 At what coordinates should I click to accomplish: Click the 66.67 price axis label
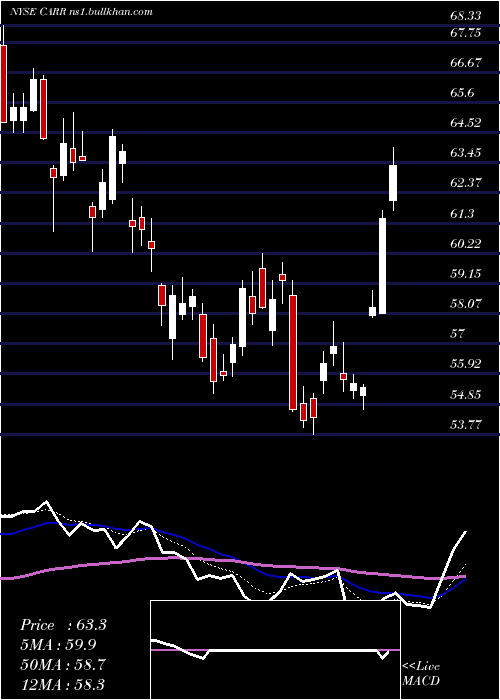(x=466, y=63)
